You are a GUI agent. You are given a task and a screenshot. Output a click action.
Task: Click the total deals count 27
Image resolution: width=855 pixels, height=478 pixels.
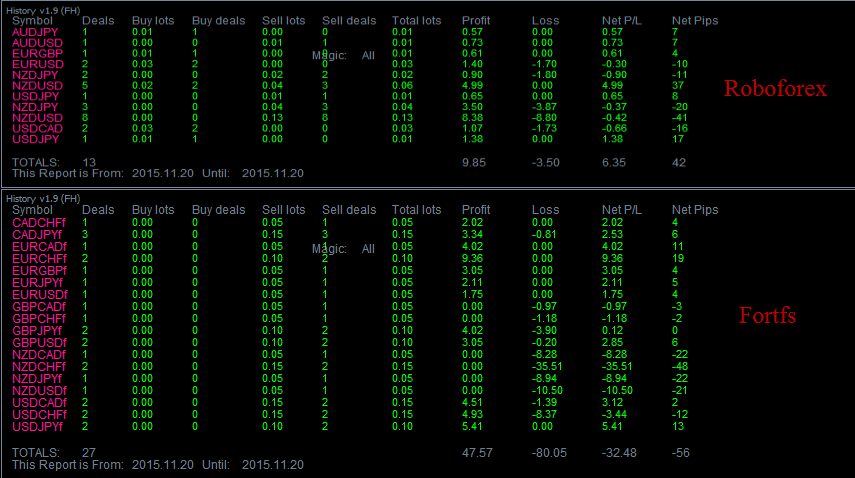pyautogui.click(x=89, y=453)
